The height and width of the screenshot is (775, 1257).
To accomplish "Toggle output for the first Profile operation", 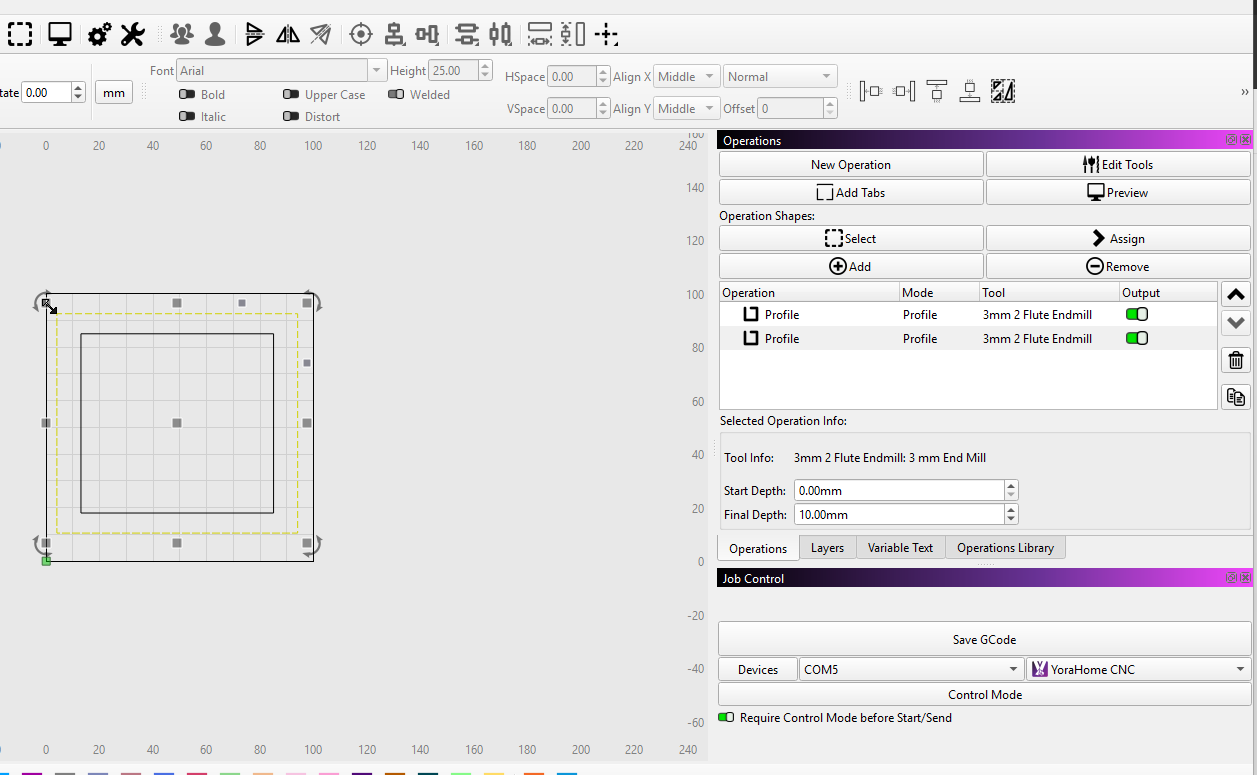I will (1137, 314).
